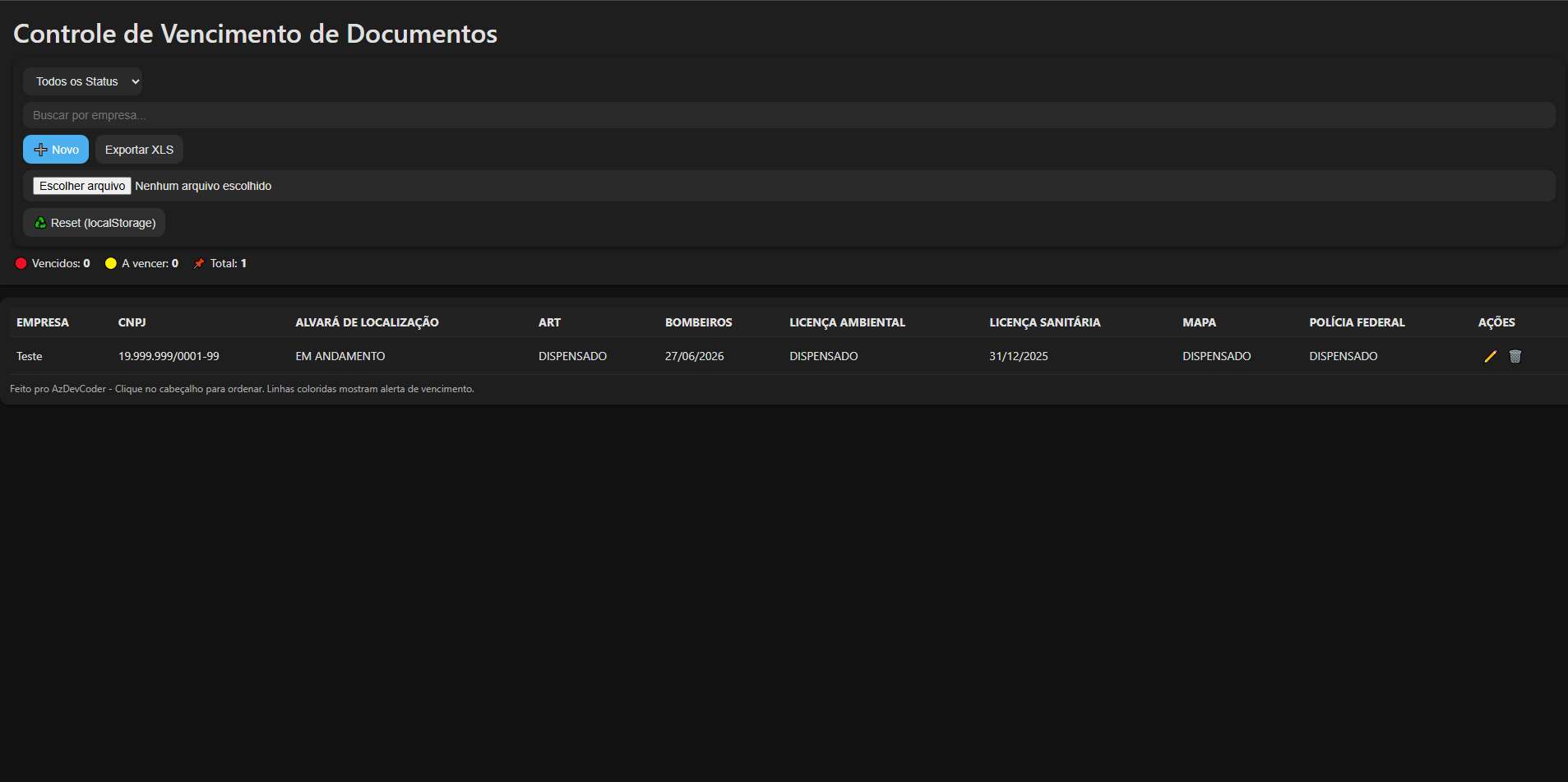
Task: Click the yellow A vencer status indicator
Action: pos(111,263)
